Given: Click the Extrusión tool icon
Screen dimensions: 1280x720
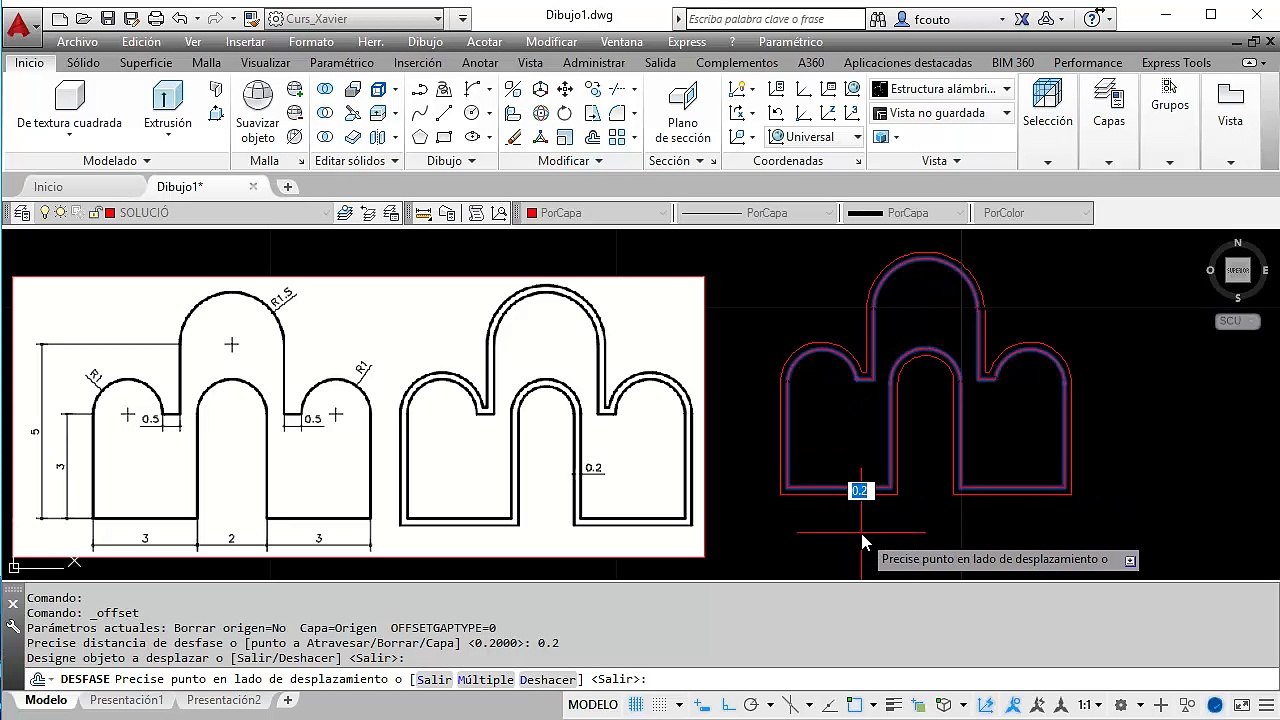Looking at the screenshot, I should 167,97.
